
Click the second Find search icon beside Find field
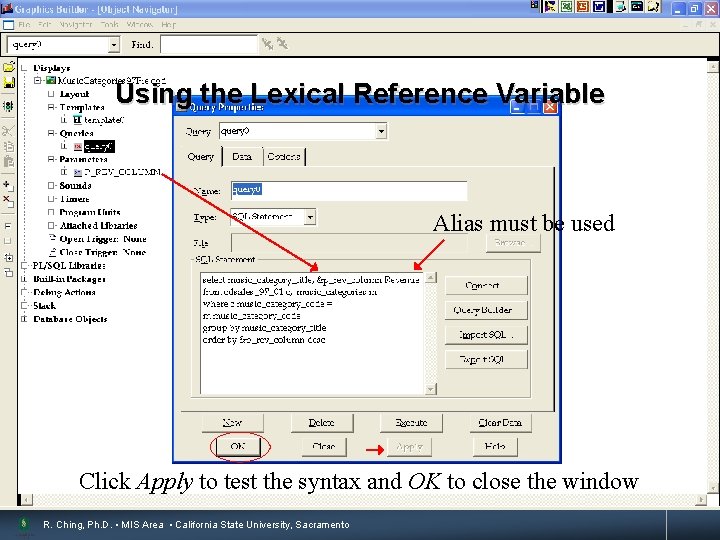click(282, 44)
